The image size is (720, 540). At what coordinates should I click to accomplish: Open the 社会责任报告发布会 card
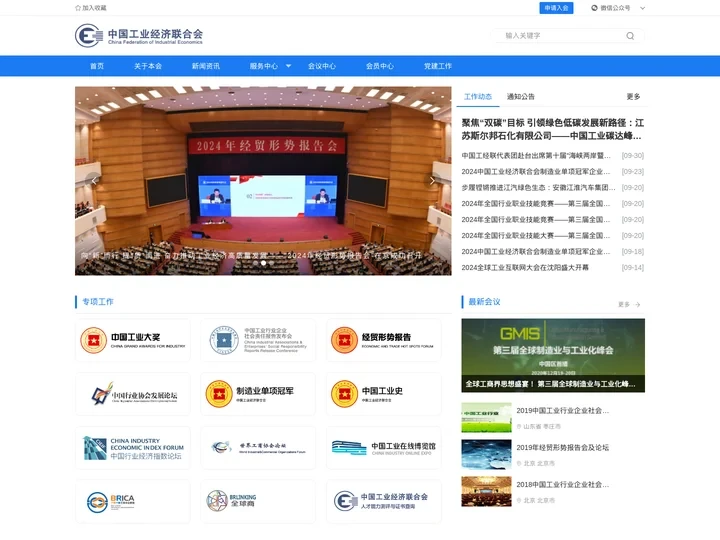coord(258,340)
